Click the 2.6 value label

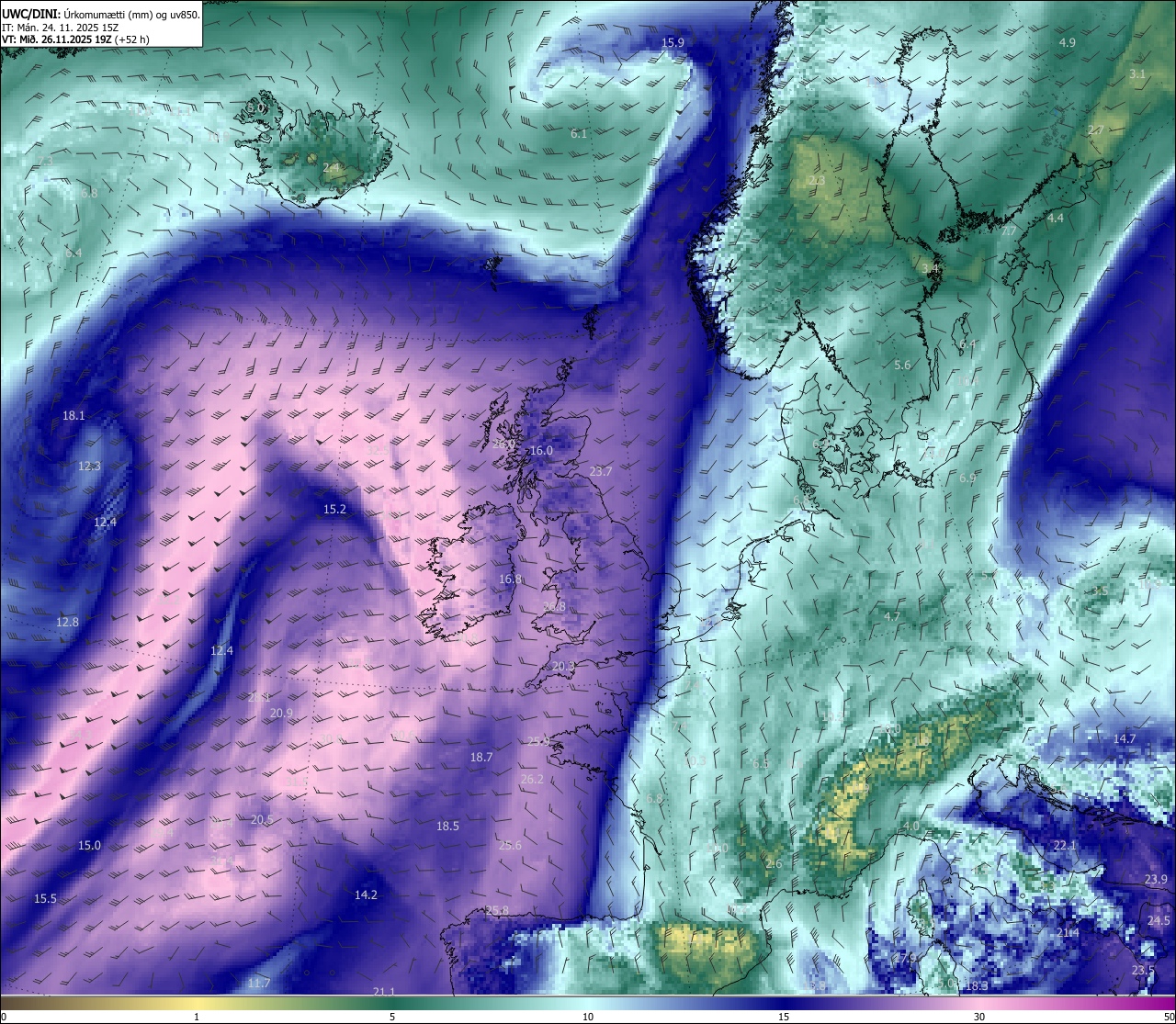click(x=774, y=864)
